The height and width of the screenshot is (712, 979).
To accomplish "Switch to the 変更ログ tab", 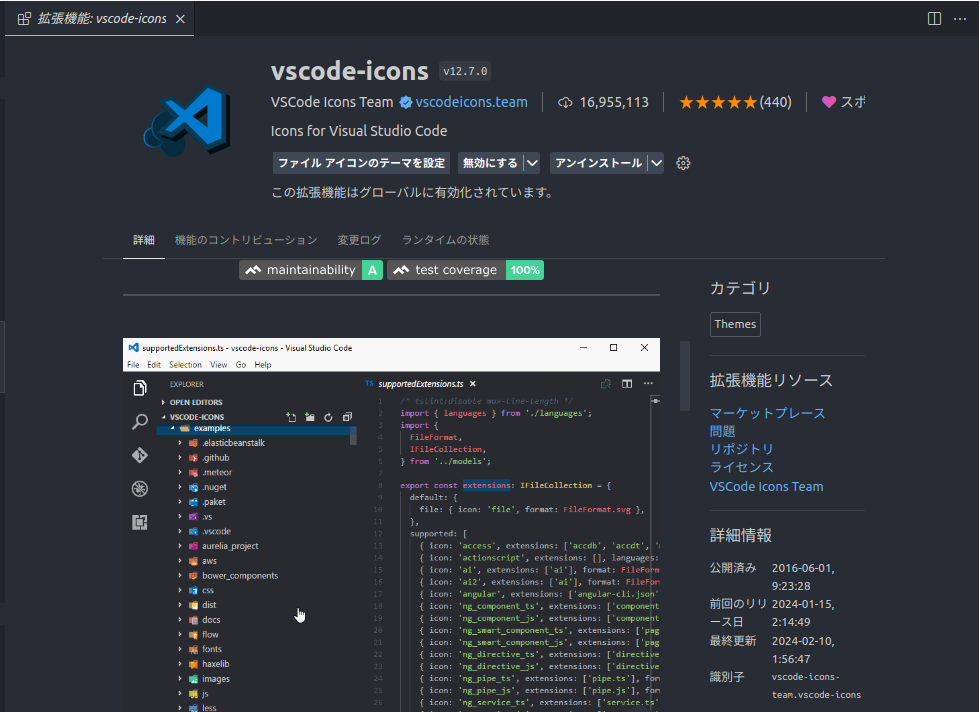I will [359, 240].
